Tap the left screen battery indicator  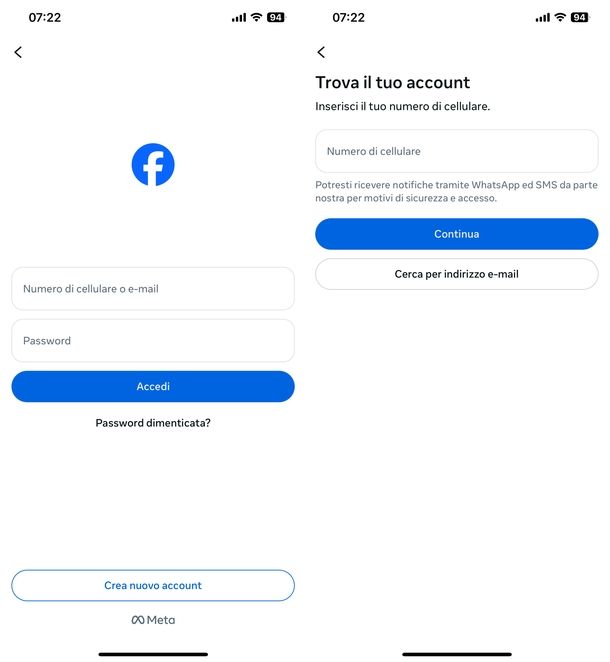[x=275, y=18]
